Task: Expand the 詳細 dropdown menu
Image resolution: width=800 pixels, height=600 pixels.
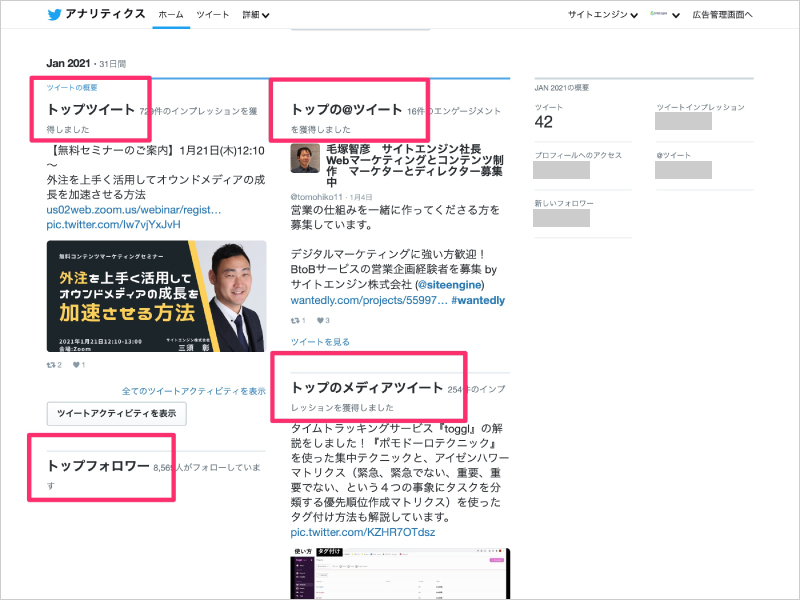Action: [256, 15]
